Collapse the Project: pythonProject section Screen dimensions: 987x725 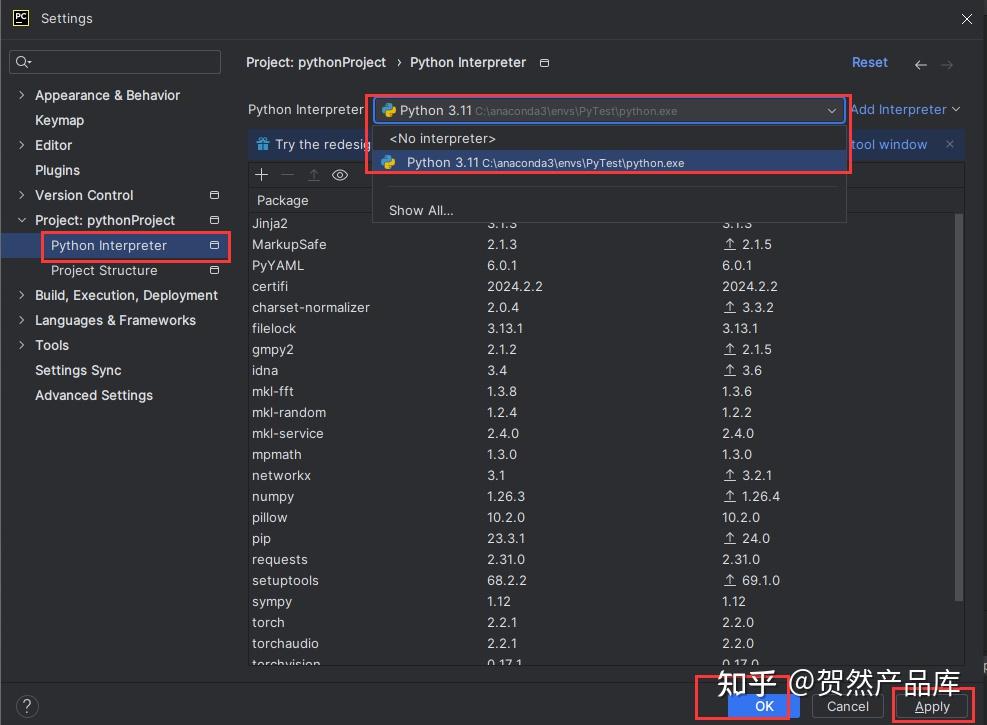(21, 220)
